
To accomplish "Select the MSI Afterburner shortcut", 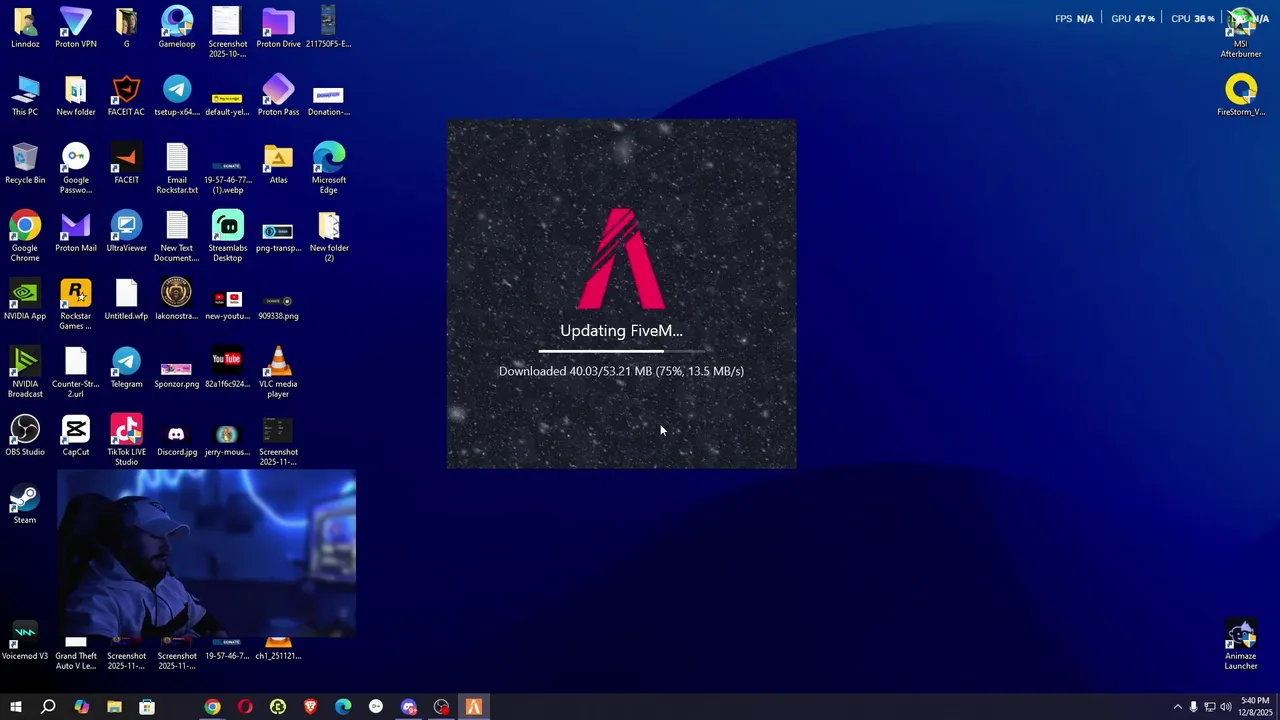I will pos(1241,33).
